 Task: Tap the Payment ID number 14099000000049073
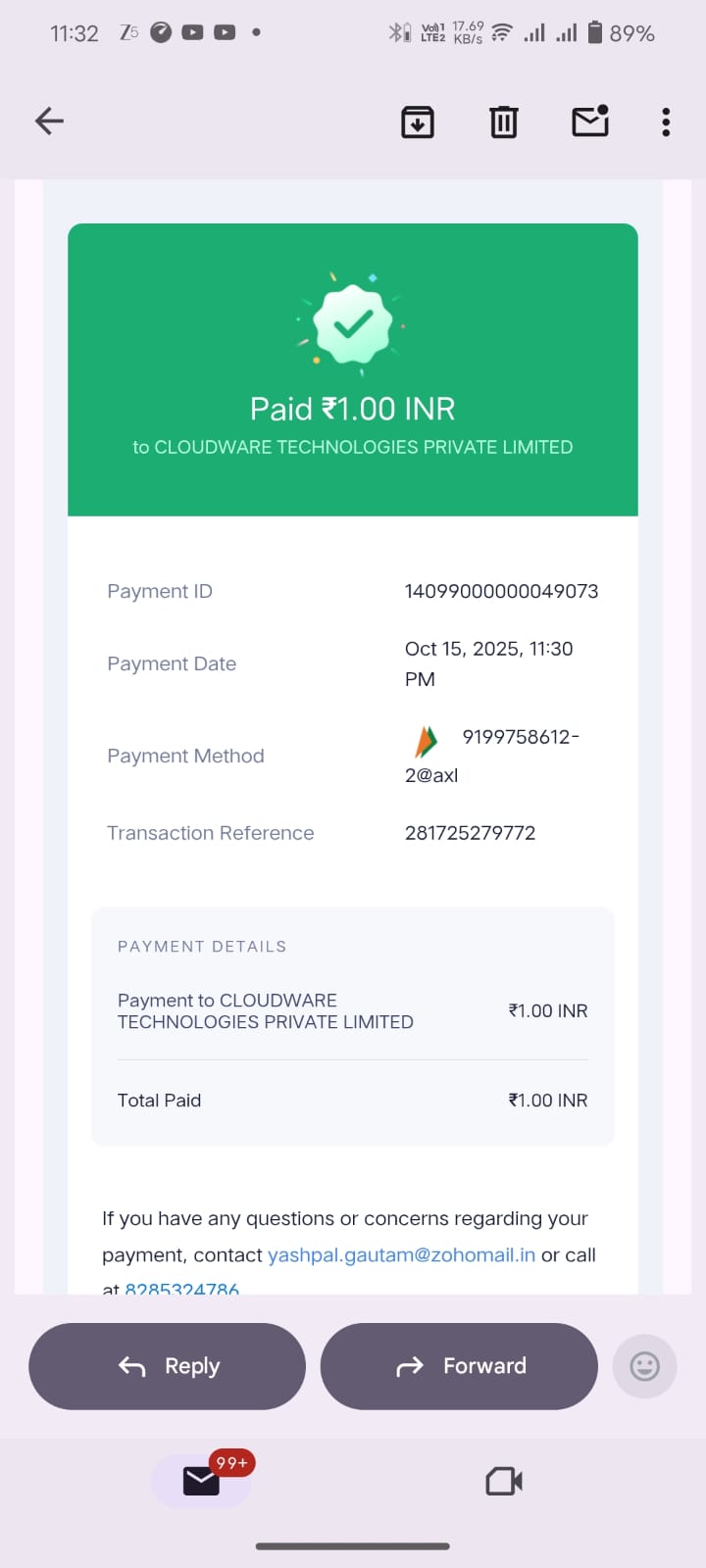pos(501,591)
